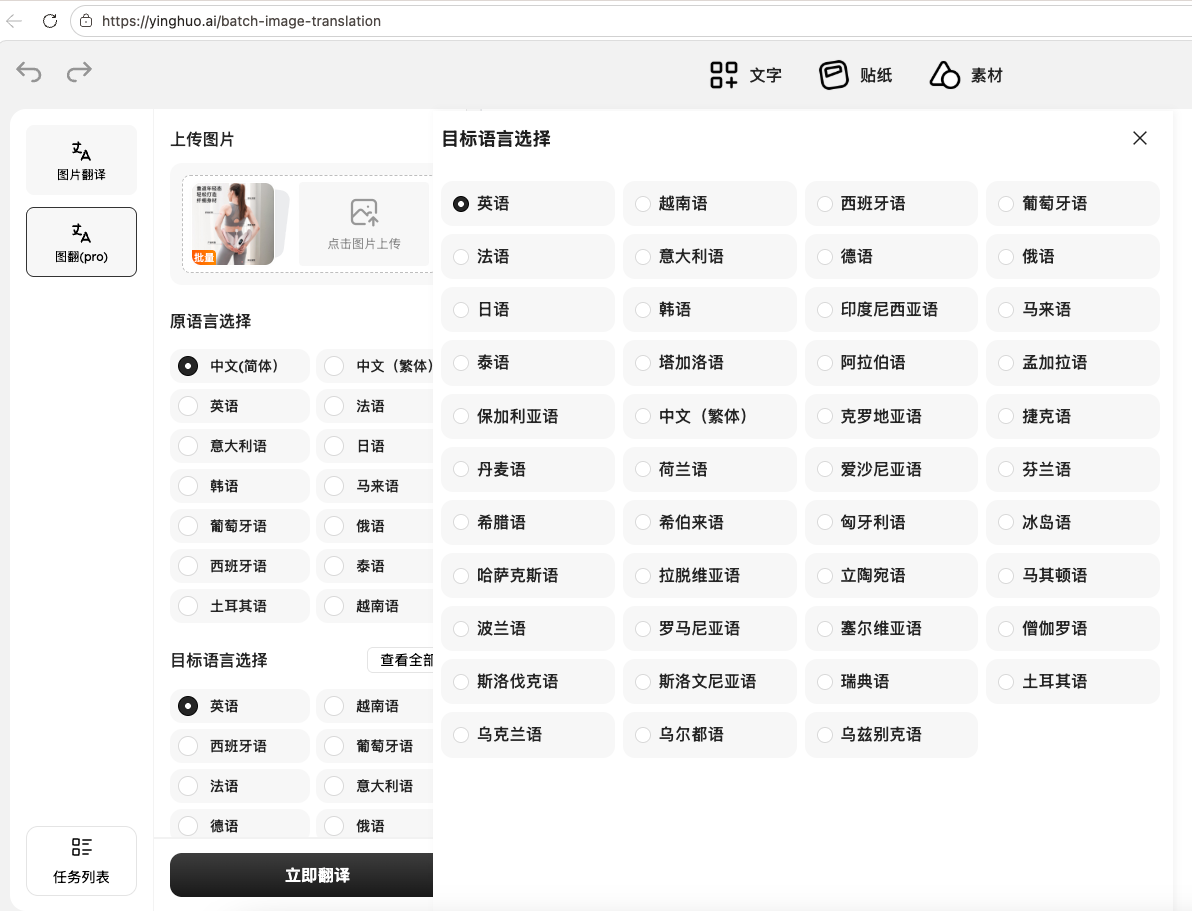Image resolution: width=1192 pixels, height=911 pixels.
Task: Click the undo arrow icon
Action: pyautogui.click(x=29, y=72)
